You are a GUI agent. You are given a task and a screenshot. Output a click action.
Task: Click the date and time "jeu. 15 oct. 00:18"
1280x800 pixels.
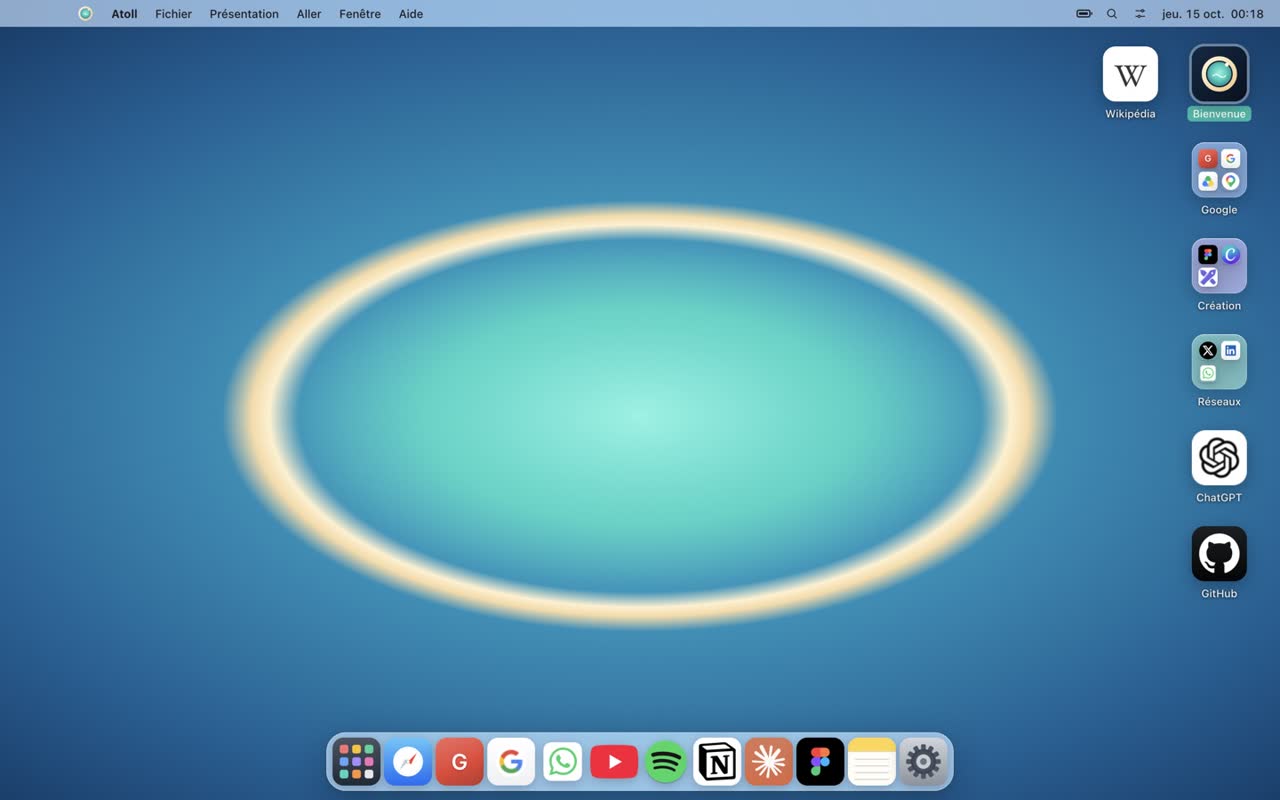(1213, 14)
